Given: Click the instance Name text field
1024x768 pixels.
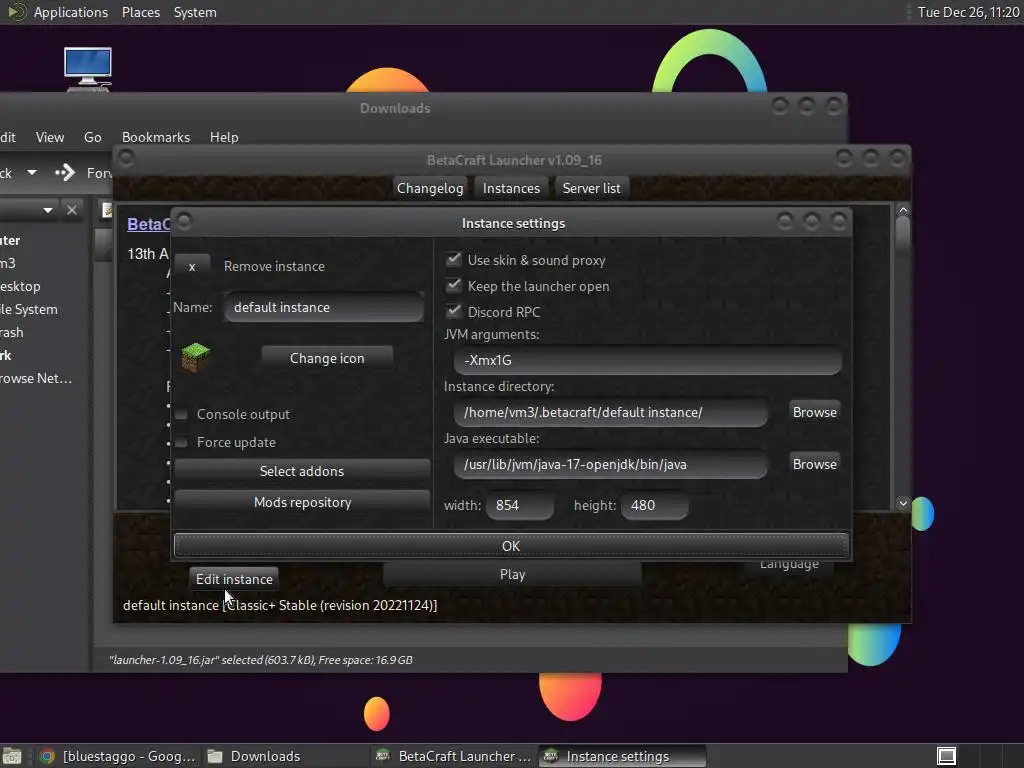Looking at the screenshot, I should [324, 307].
